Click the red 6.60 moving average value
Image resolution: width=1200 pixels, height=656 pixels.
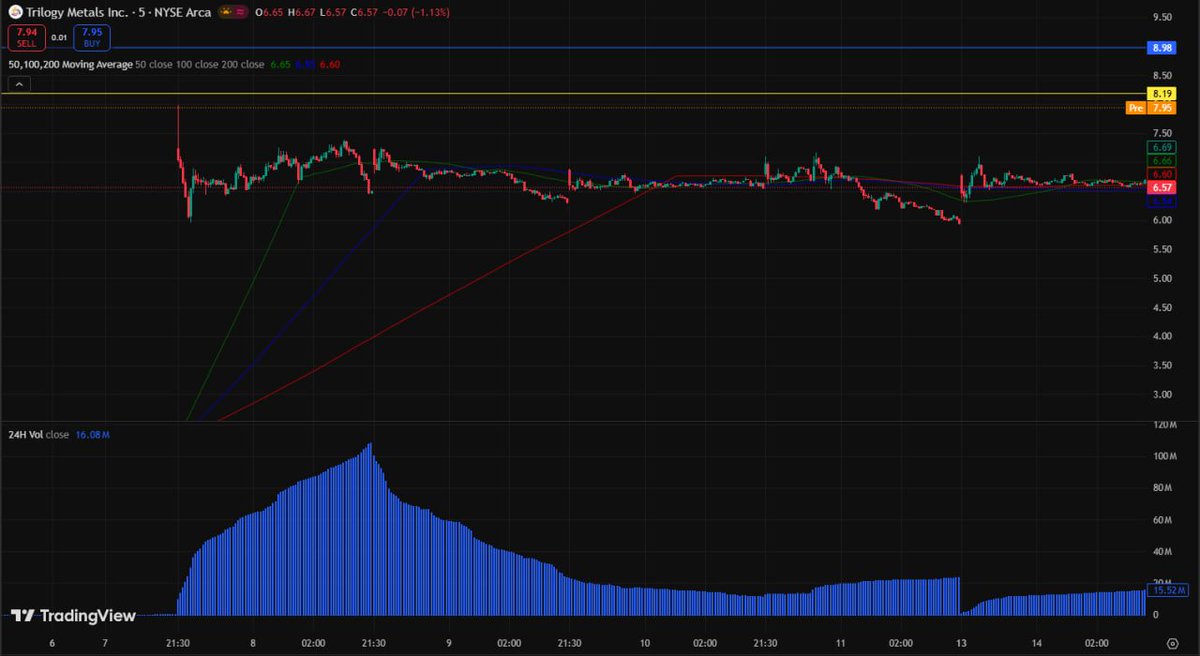tap(330, 64)
